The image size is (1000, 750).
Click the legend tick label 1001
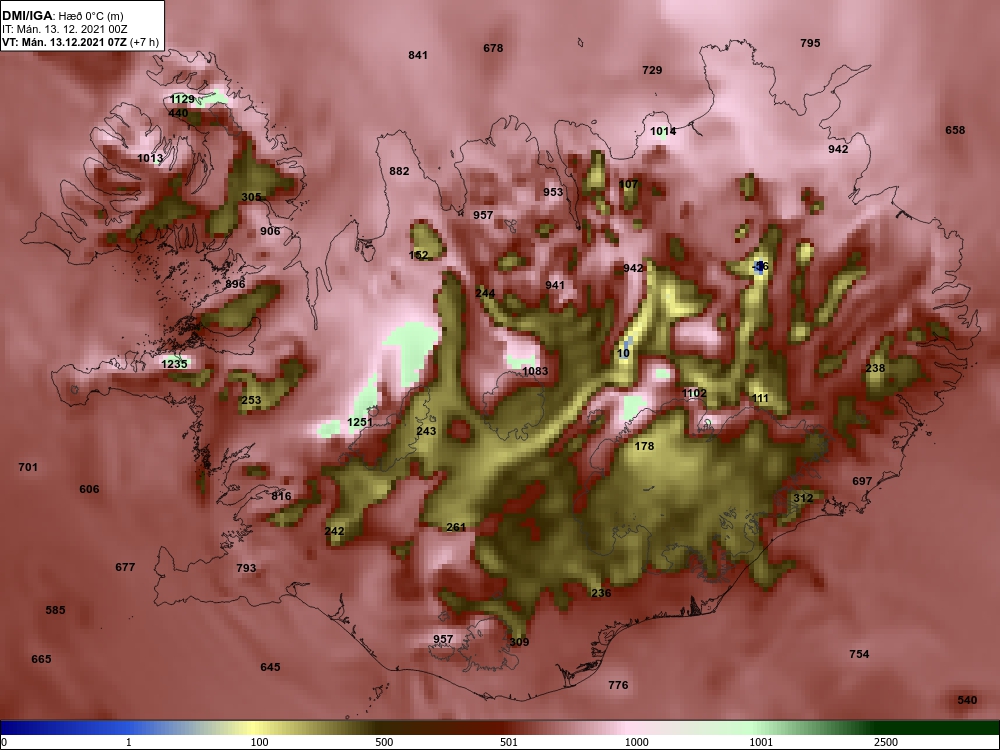coord(761,742)
